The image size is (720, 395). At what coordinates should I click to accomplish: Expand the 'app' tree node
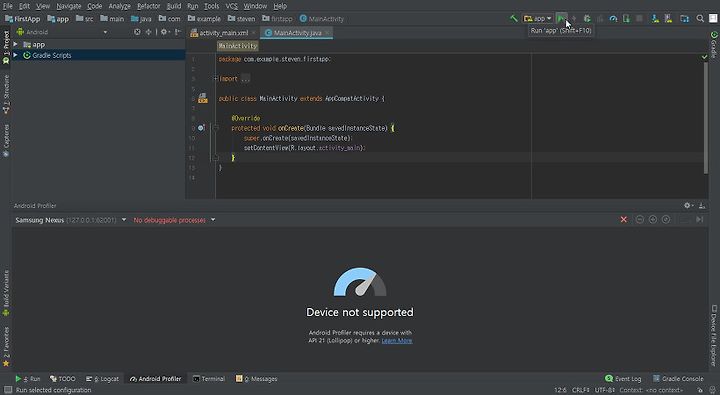click(x=16, y=45)
